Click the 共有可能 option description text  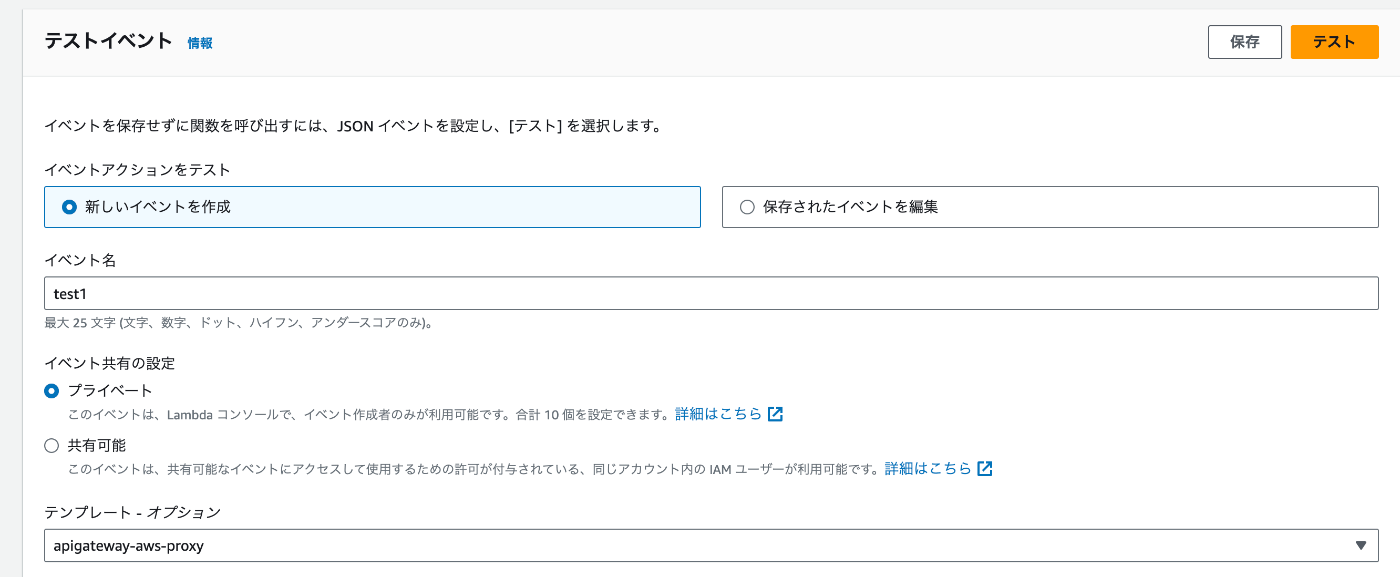[474, 468]
